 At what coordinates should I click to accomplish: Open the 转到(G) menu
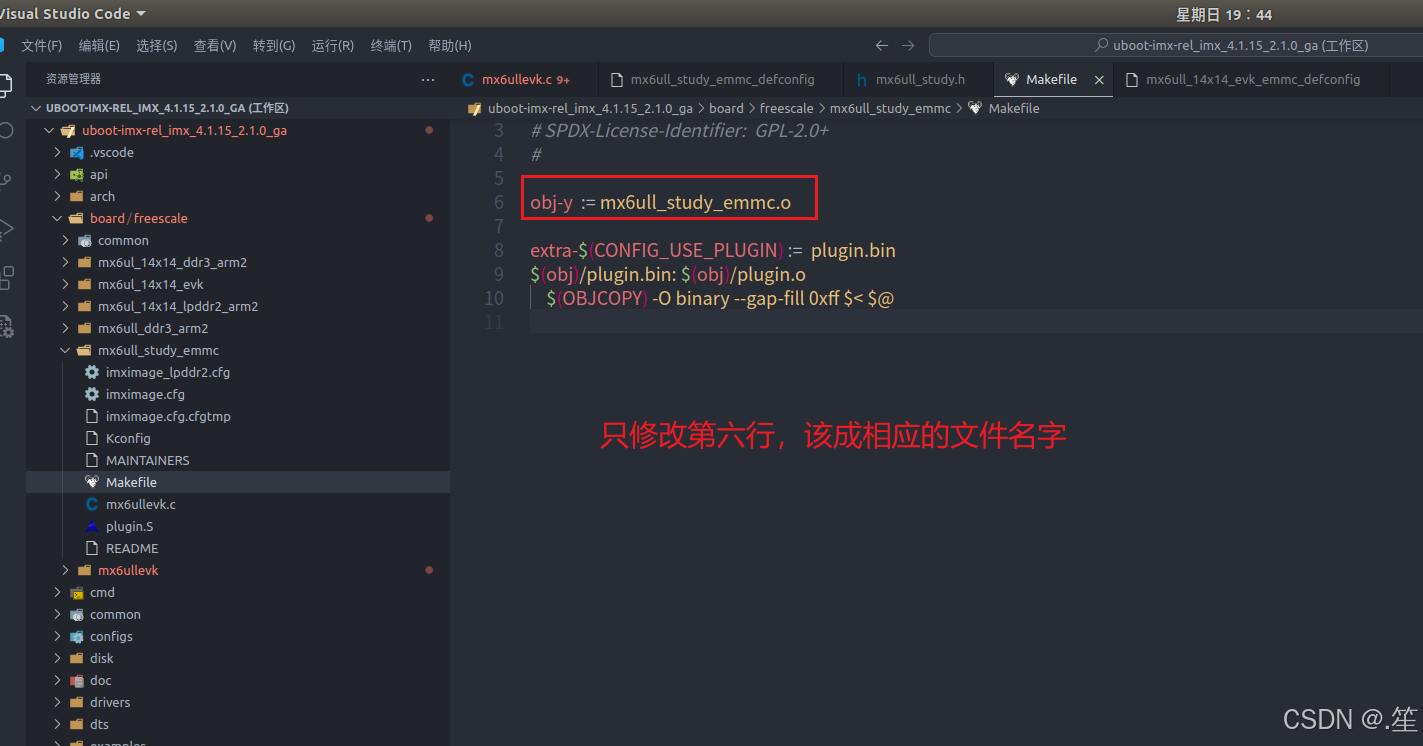[x=273, y=45]
